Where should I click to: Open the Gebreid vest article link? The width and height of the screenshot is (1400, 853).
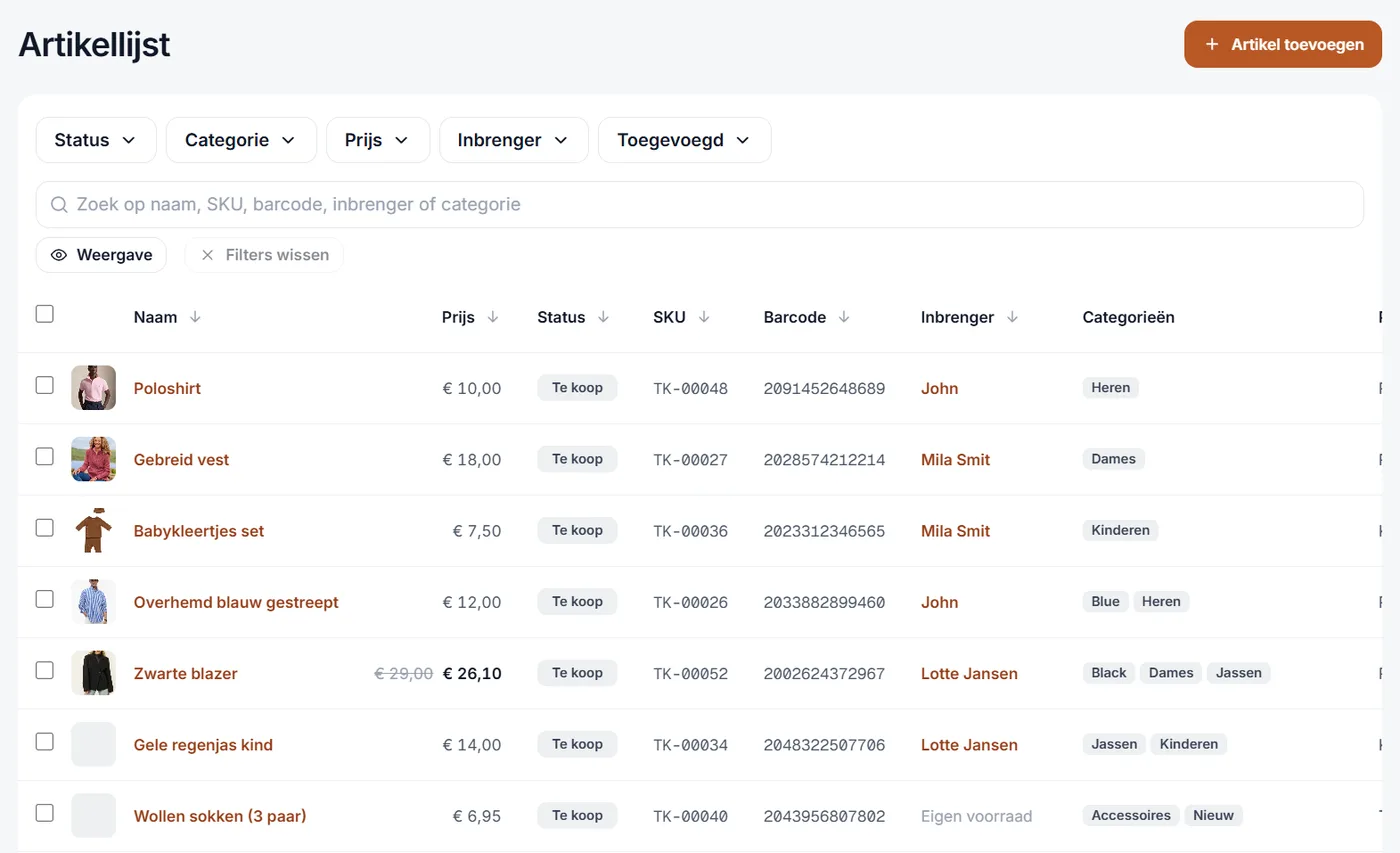click(181, 460)
